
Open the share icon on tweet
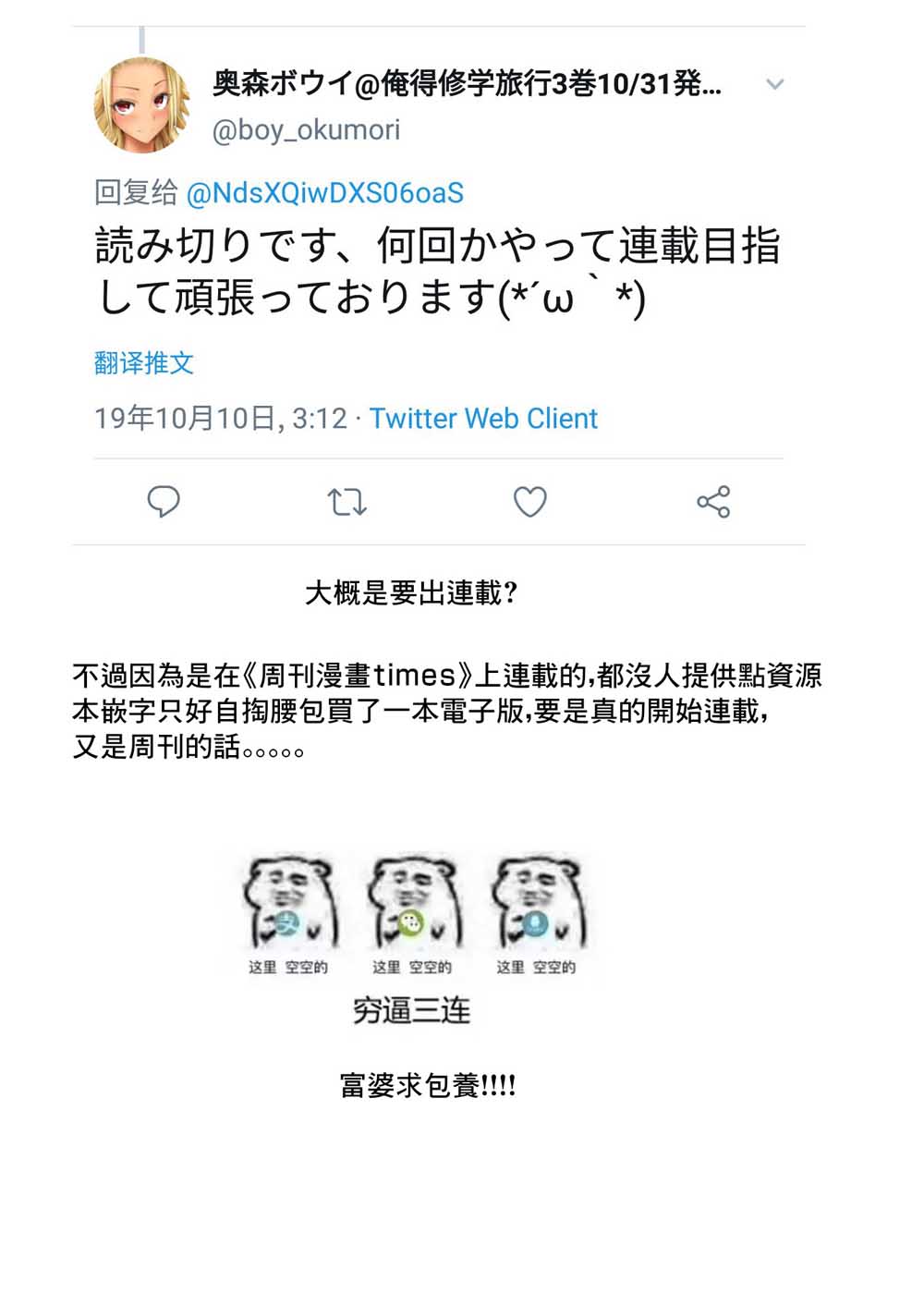(713, 502)
